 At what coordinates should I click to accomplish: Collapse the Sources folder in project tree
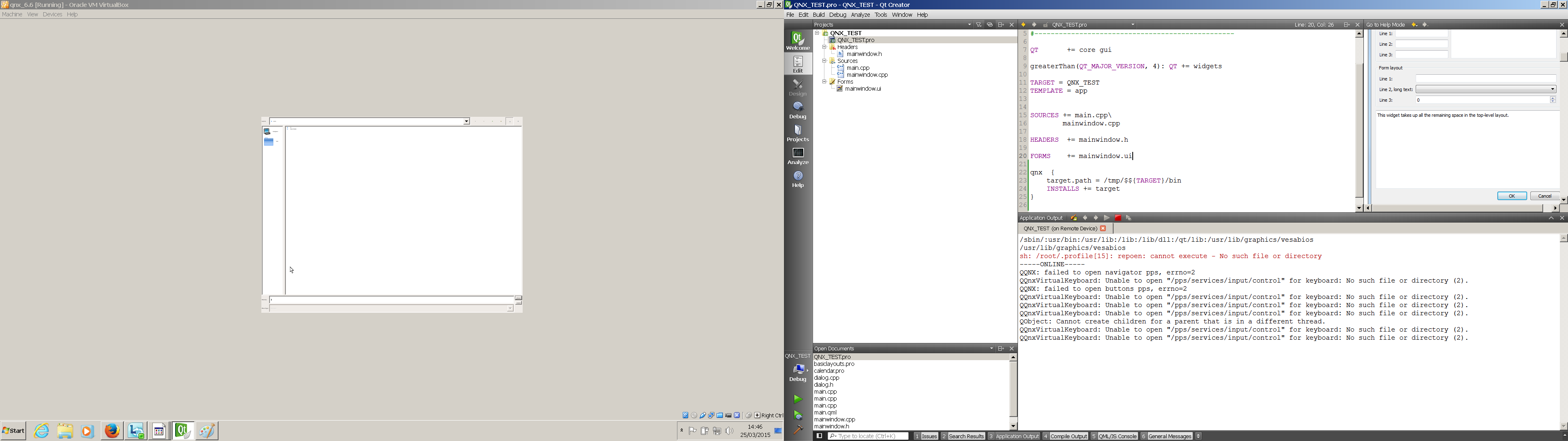click(824, 61)
